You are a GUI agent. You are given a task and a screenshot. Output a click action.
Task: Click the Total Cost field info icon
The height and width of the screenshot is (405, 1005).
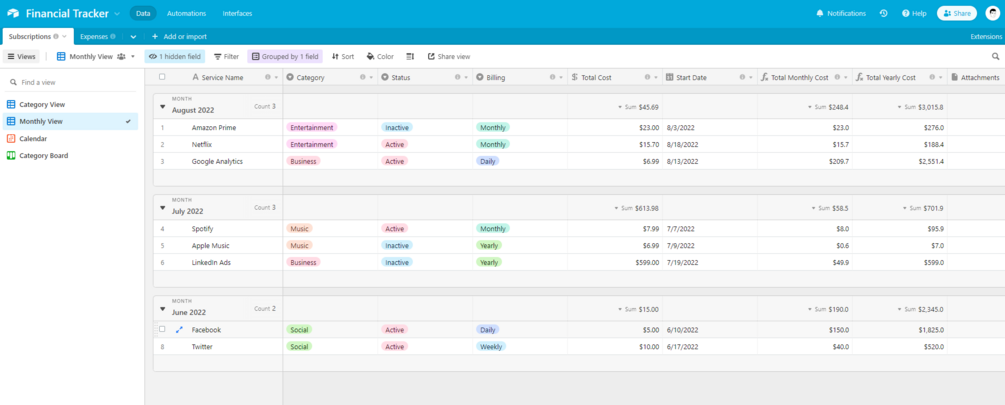(x=648, y=78)
